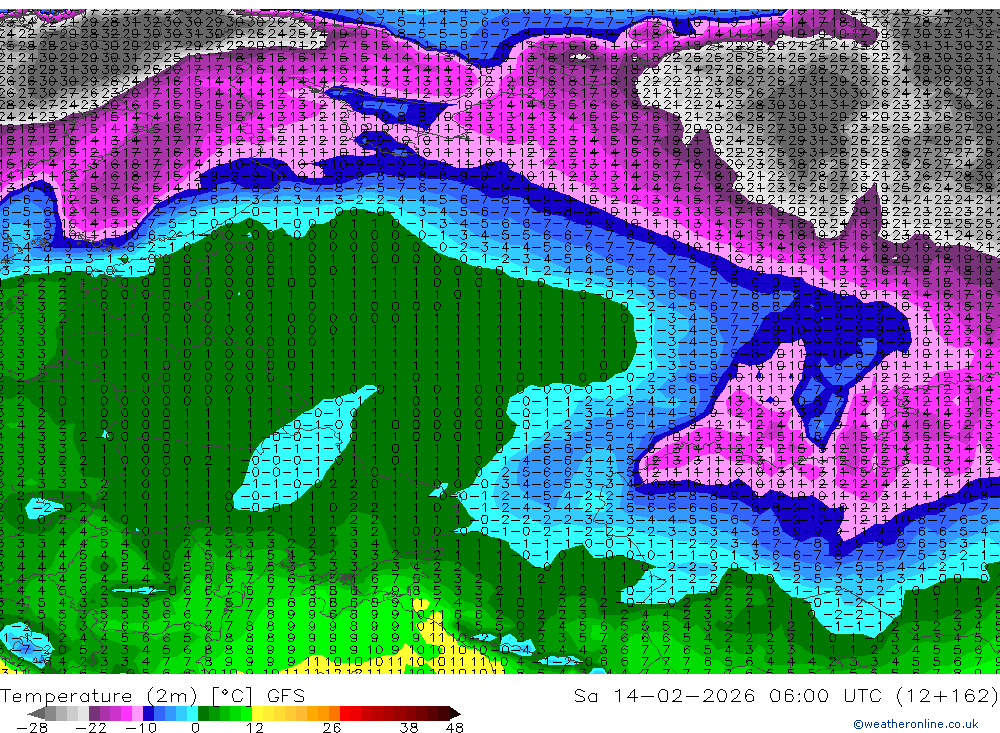Click the '48' legend label
The height and width of the screenshot is (733, 1000).
455,728
